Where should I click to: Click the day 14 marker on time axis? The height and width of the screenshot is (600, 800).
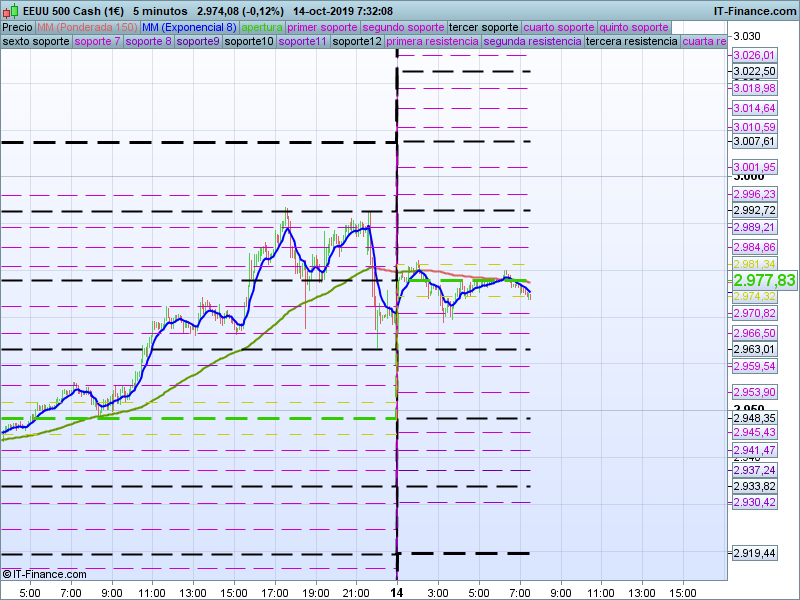397,592
